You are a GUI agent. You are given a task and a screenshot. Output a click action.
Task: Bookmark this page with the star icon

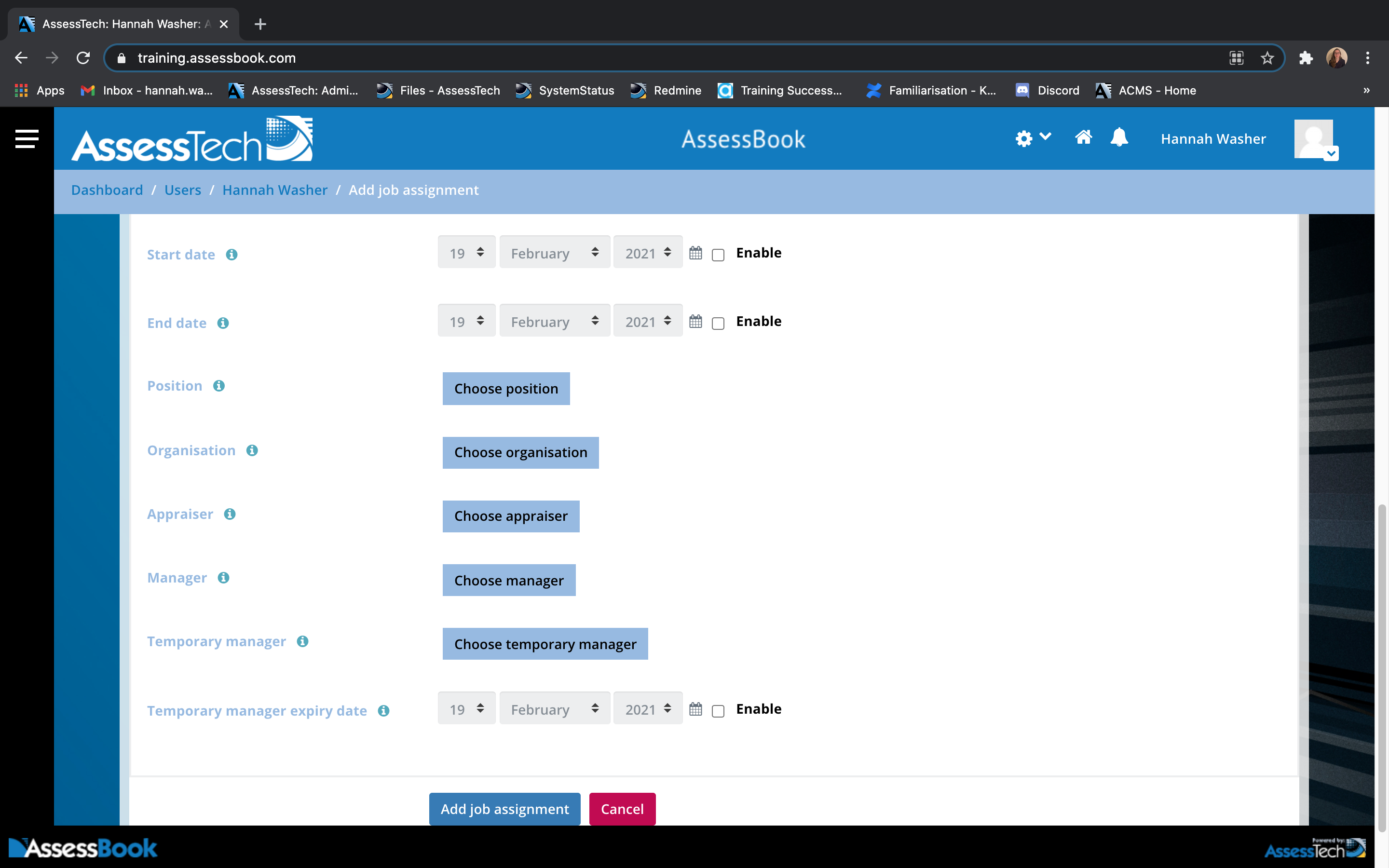pyautogui.click(x=1267, y=58)
